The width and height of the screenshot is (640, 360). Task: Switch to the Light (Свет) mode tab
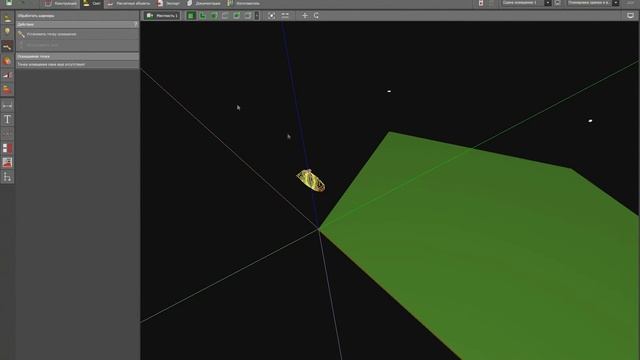tap(91, 3)
